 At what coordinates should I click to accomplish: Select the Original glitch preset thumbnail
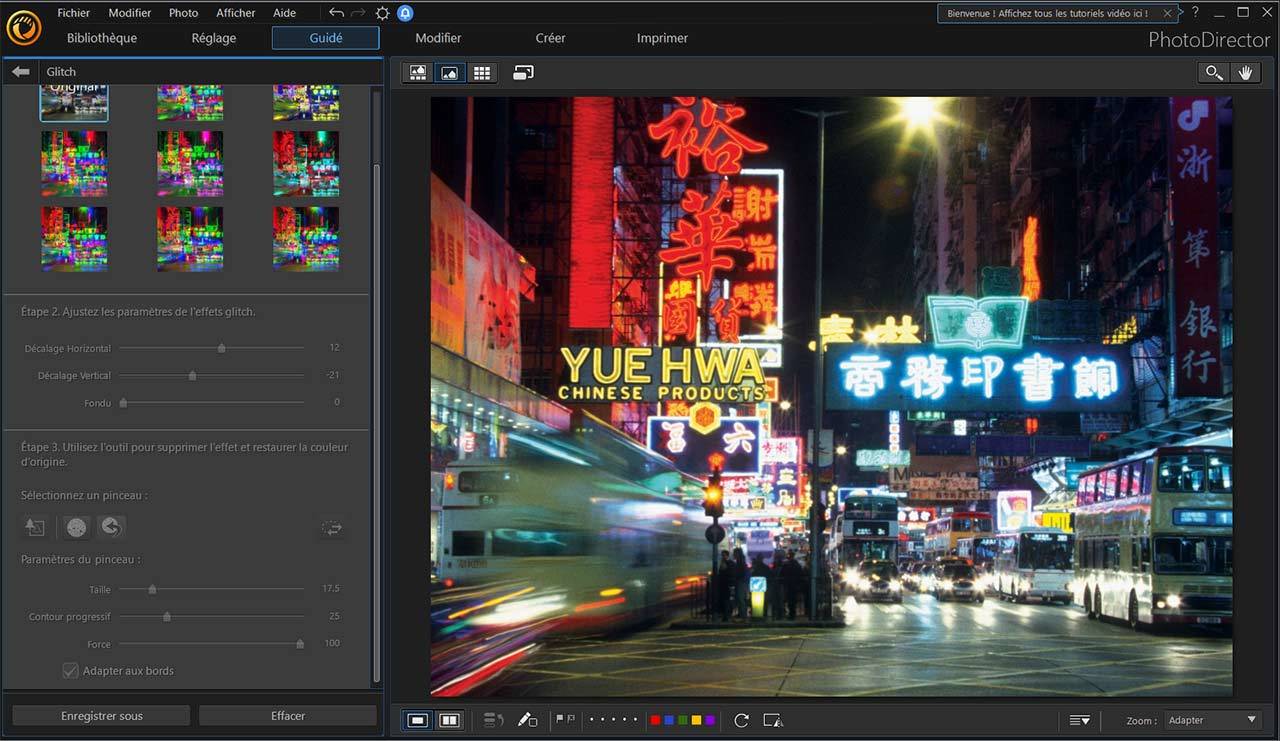(x=74, y=102)
